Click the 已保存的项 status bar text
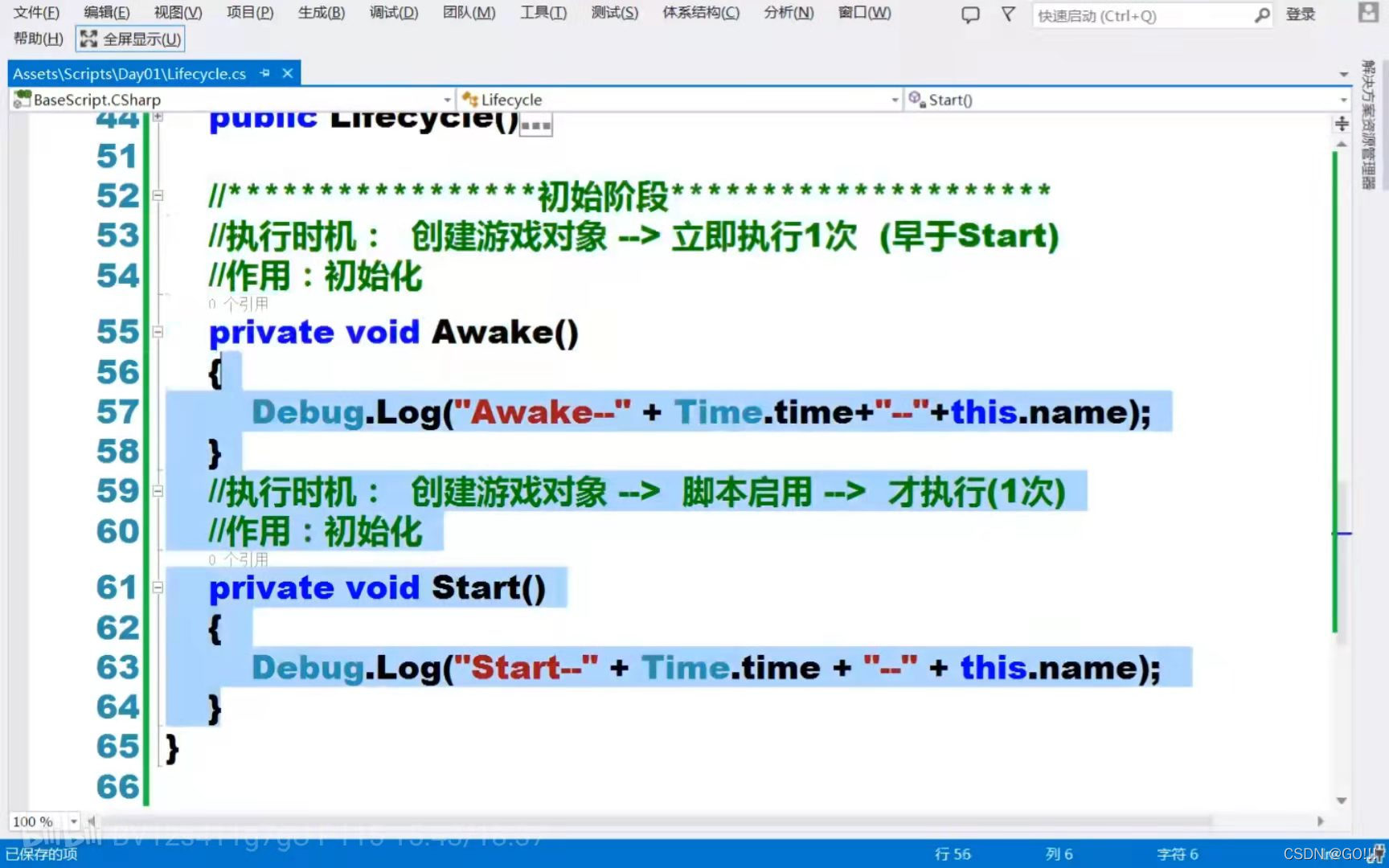The height and width of the screenshot is (868, 1389). (x=42, y=854)
